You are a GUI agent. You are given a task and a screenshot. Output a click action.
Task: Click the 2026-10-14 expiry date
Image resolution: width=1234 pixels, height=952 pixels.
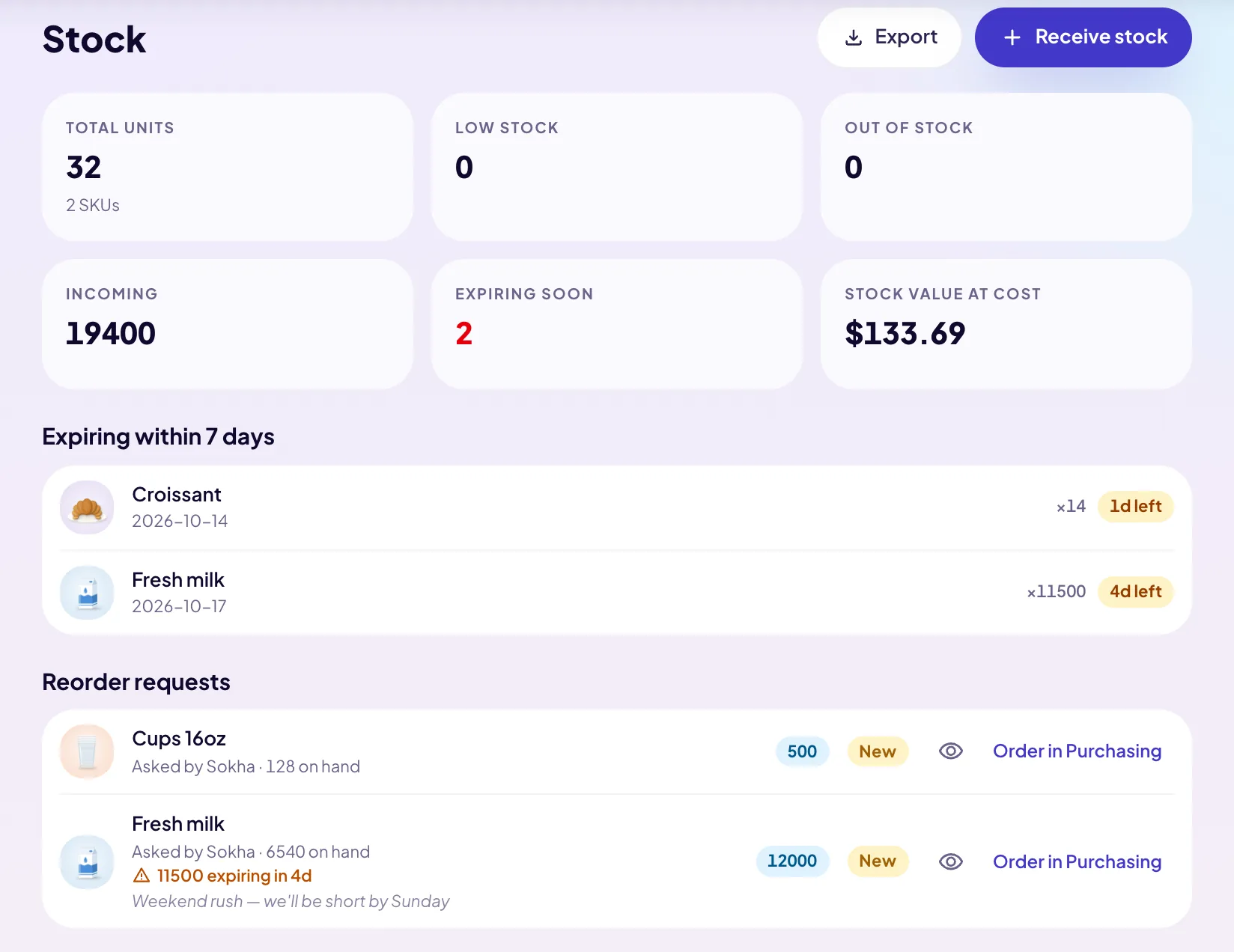(x=180, y=521)
